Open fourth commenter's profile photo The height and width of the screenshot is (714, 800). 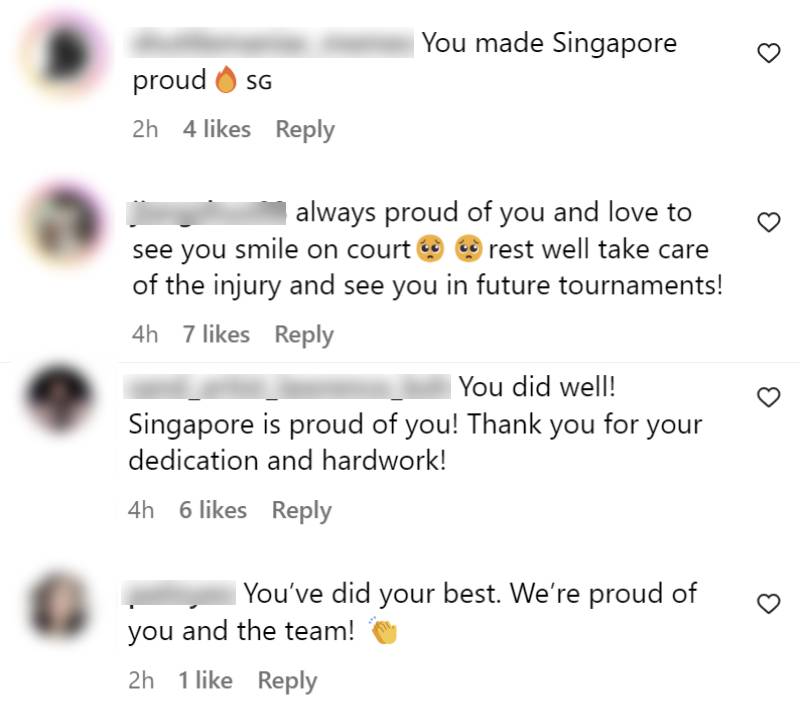point(60,605)
